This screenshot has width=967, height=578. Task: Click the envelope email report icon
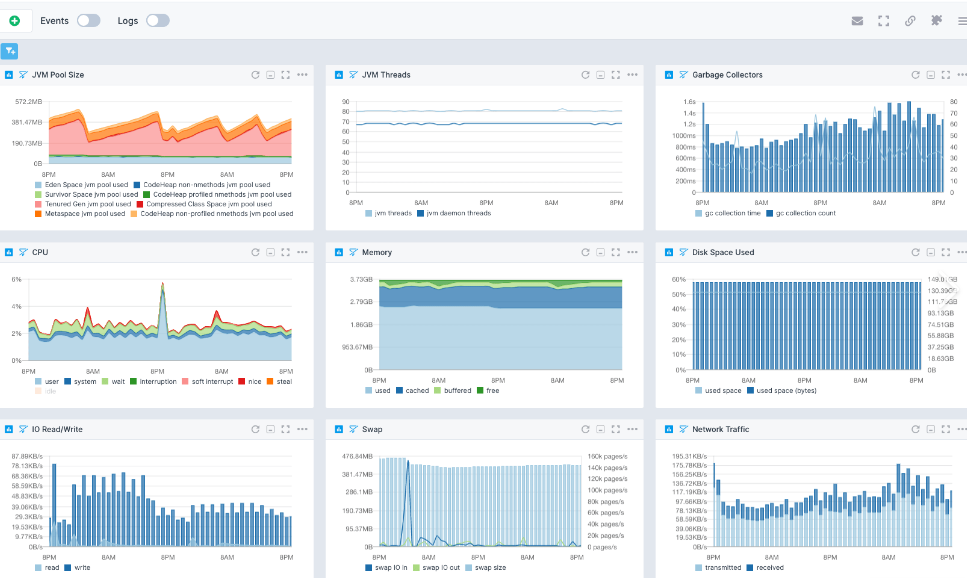coord(857,20)
